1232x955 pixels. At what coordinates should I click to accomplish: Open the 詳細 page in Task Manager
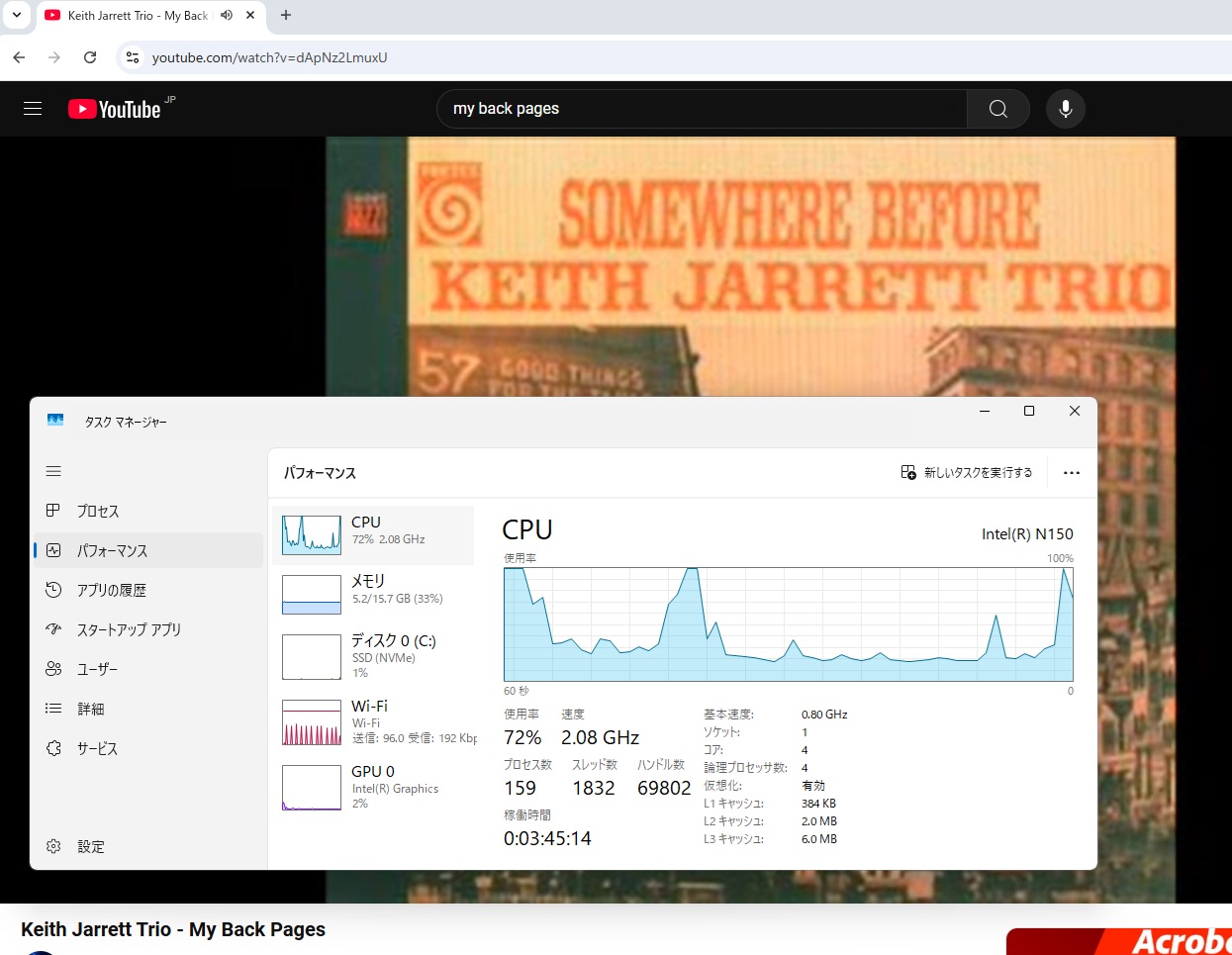point(148,709)
